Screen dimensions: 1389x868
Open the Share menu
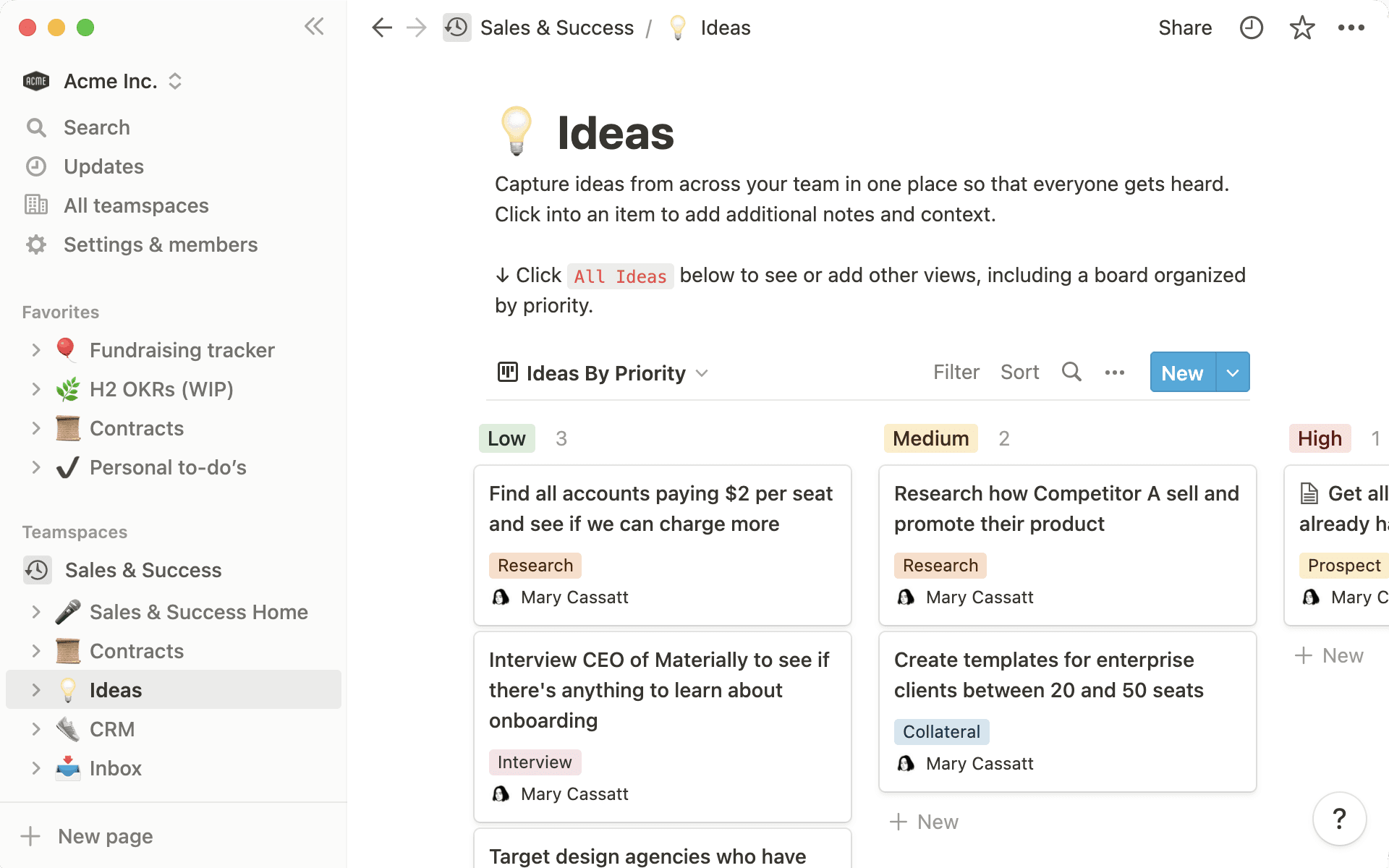[x=1185, y=27]
